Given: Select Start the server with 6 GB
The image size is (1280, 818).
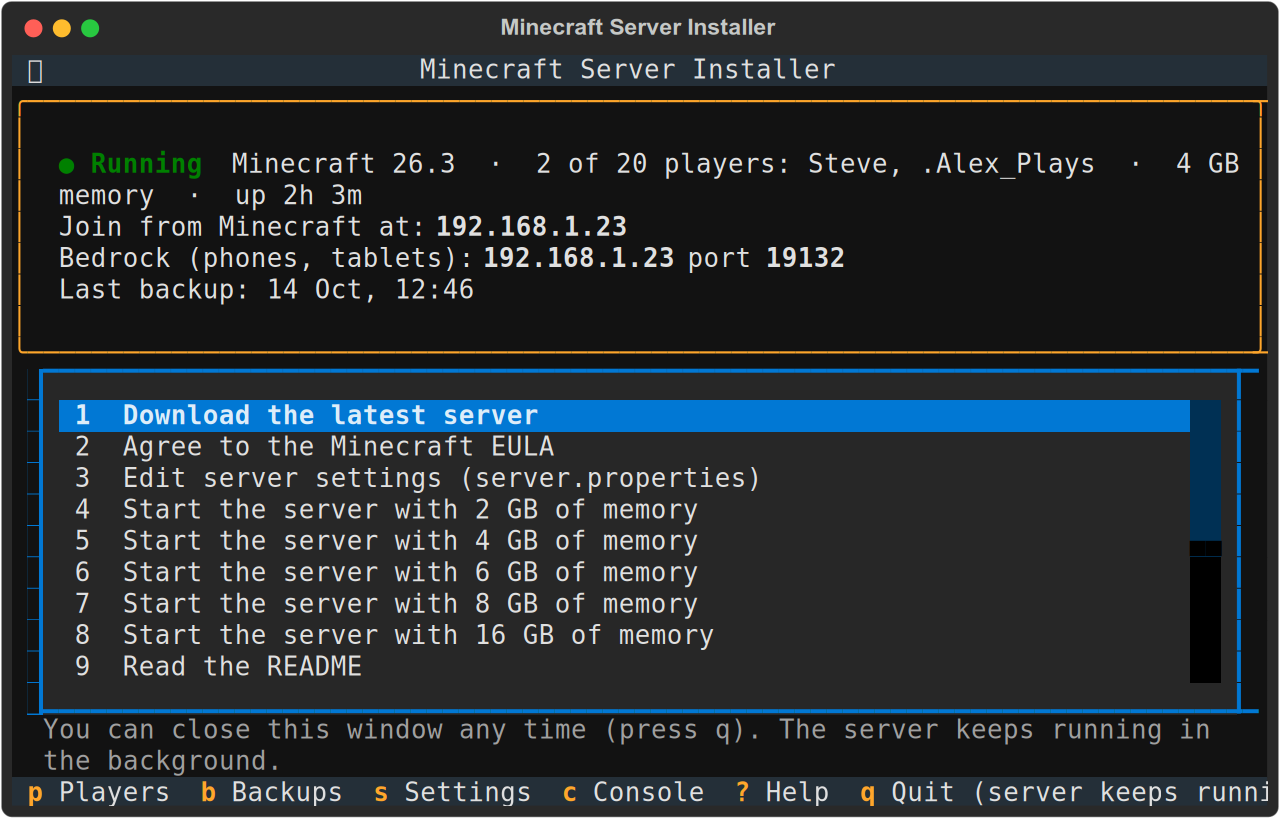Looking at the screenshot, I should (x=624, y=572).
